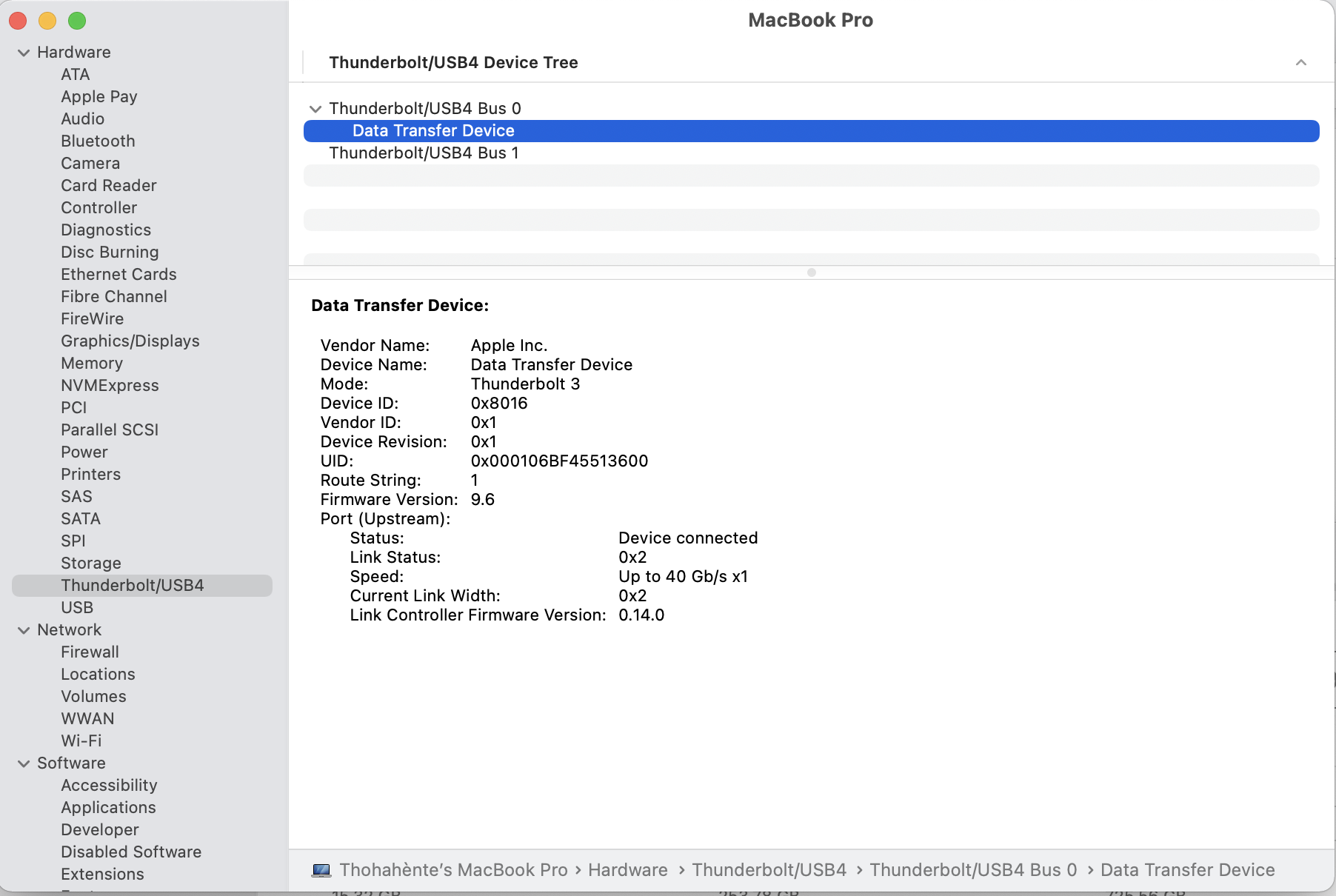The image size is (1336, 896).
Task: Select Controller in the sidebar
Action: point(99,208)
